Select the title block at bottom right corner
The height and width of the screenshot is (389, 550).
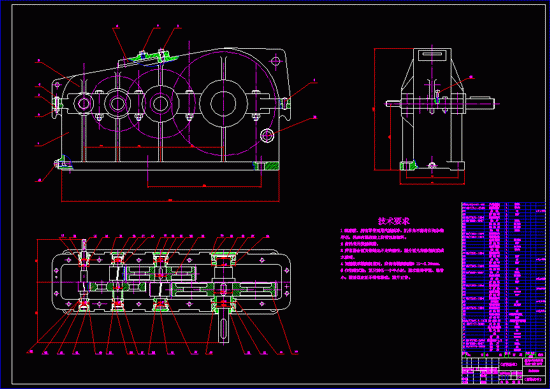point(504,370)
